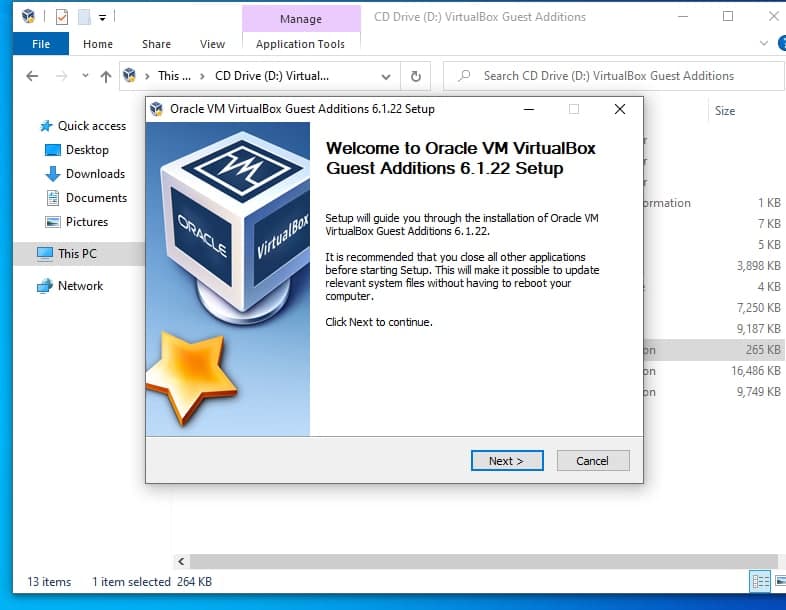Expand address bar history dropdown
This screenshot has height=610, width=786.
(x=385, y=76)
